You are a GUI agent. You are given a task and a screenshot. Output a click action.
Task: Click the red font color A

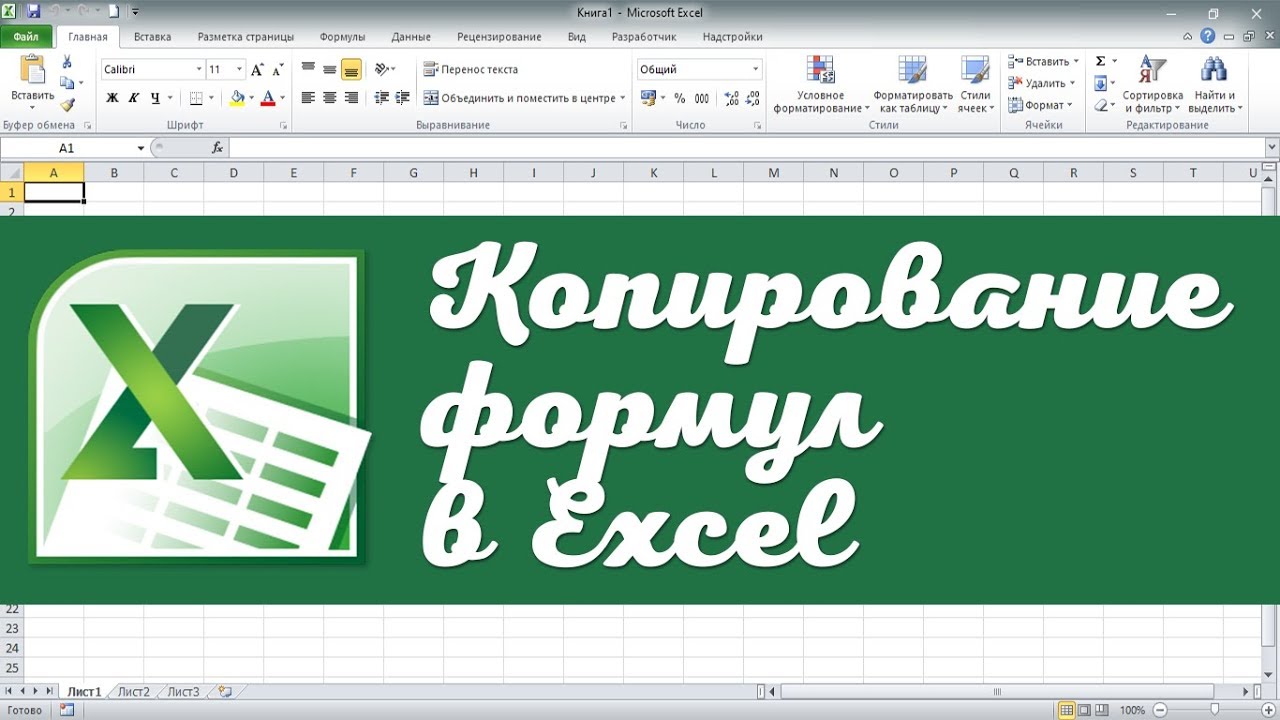pyautogui.click(x=268, y=98)
